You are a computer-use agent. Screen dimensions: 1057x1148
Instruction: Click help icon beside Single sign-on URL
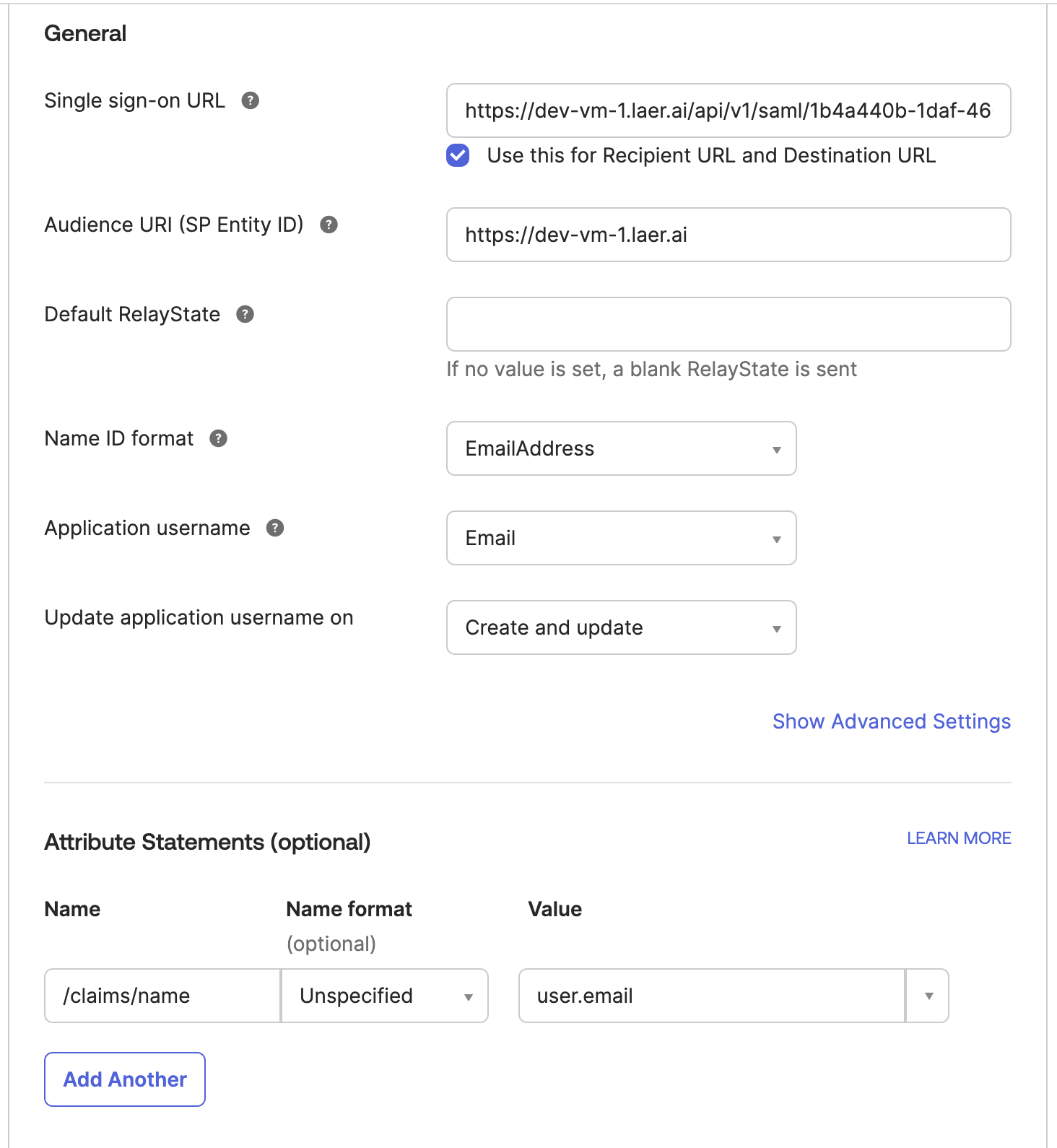(x=250, y=100)
